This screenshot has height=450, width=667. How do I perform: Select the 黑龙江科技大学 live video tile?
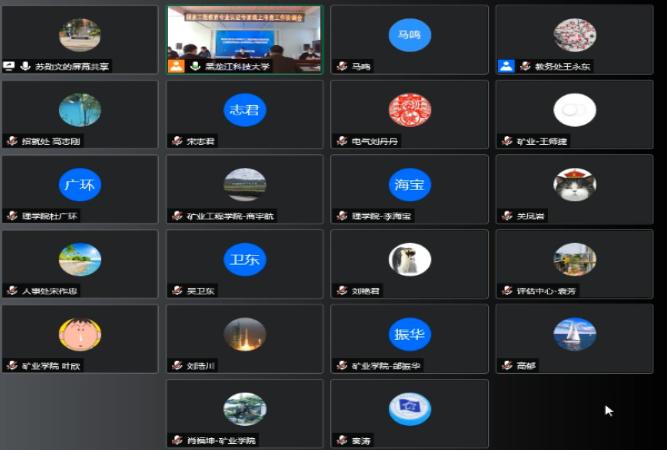tap(244, 33)
